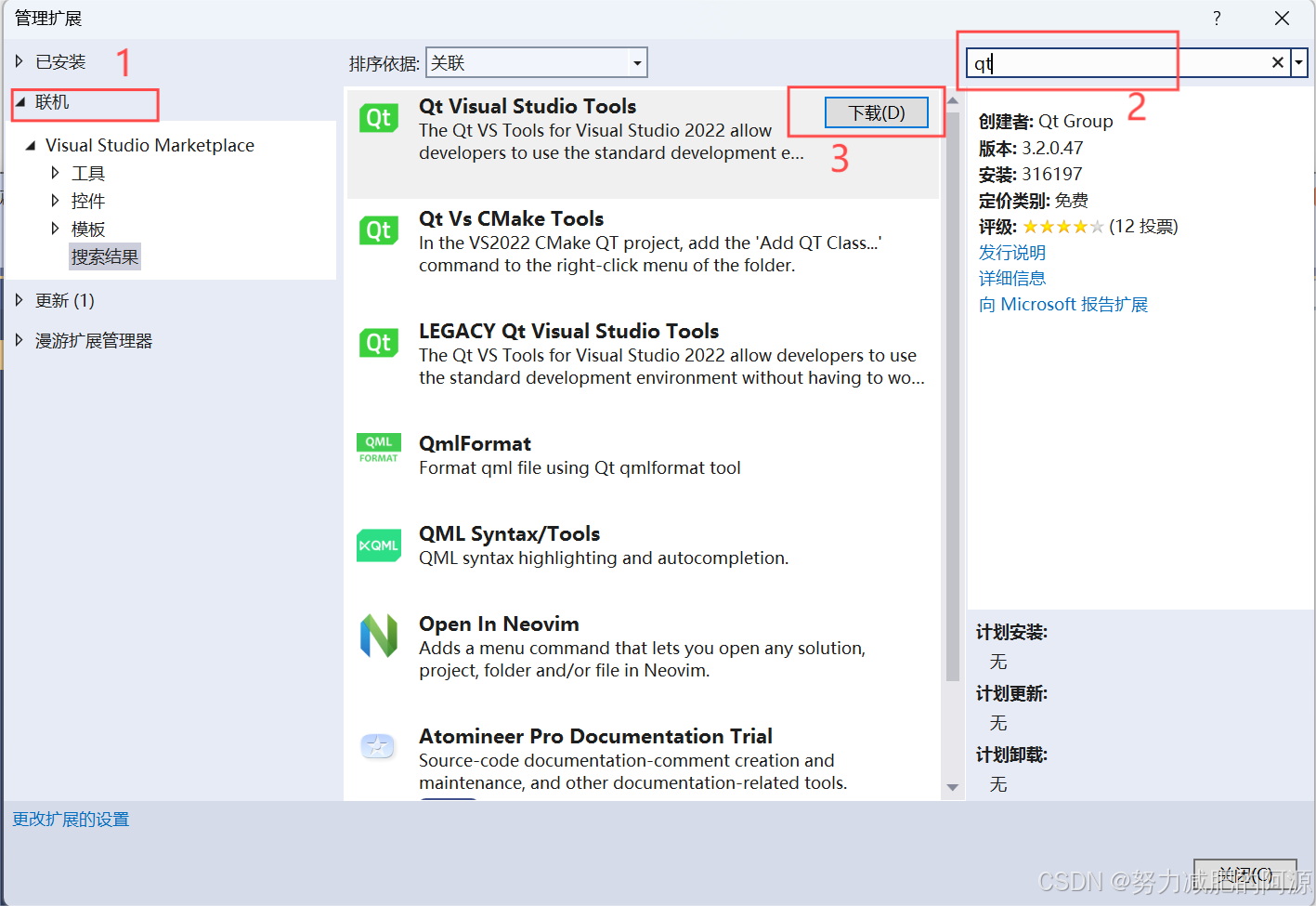Close the 管理扩展 dialog window

pyautogui.click(x=1282, y=18)
